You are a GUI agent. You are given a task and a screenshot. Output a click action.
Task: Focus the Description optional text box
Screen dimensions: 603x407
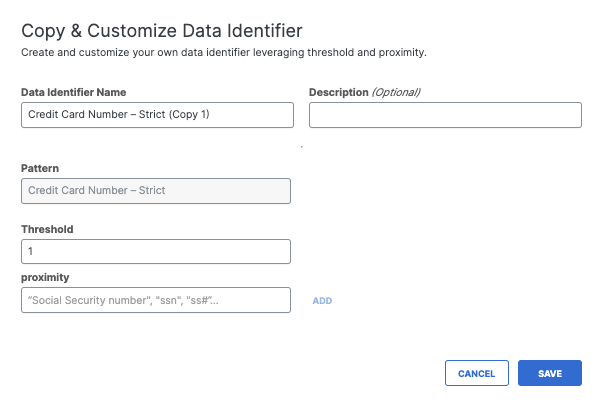[445, 115]
